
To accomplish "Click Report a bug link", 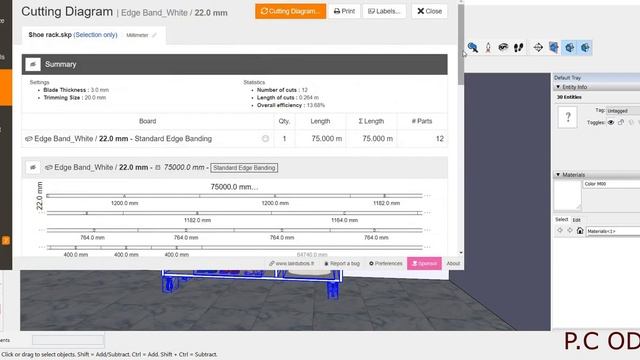I will (342, 264).
